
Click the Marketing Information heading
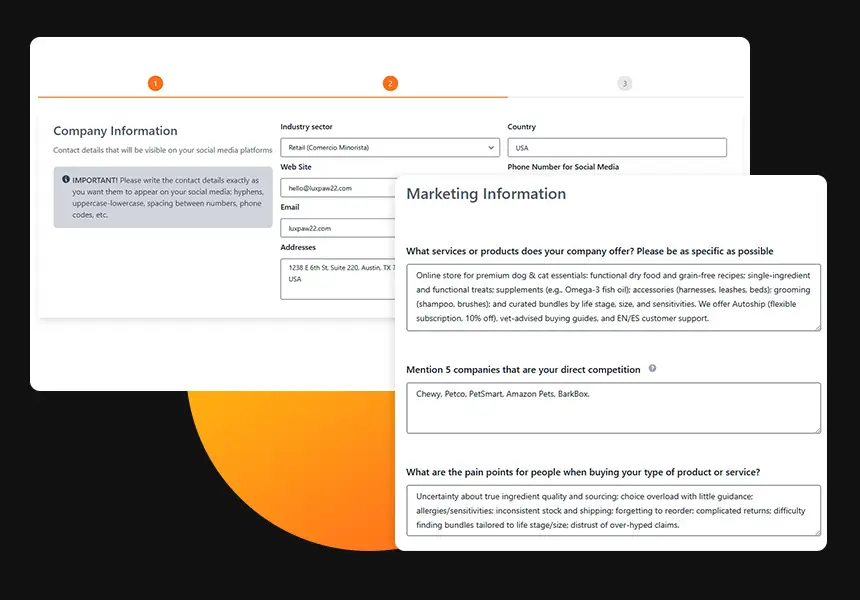(486, 194)
